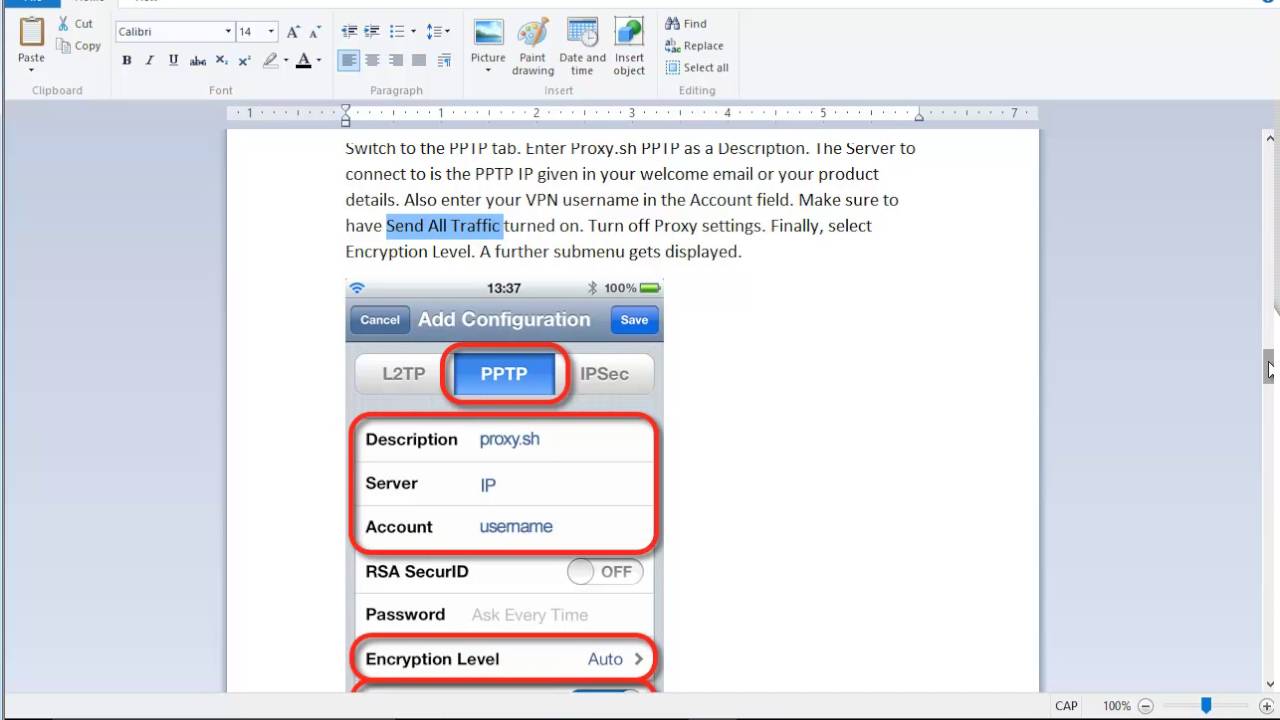
Task: Grow the font size
Action: tap(293, 32)
